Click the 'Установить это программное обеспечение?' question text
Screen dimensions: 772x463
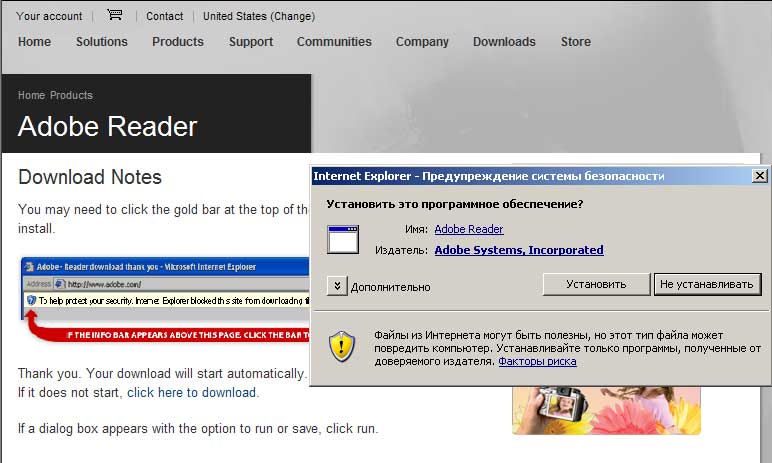coord(454,204)
